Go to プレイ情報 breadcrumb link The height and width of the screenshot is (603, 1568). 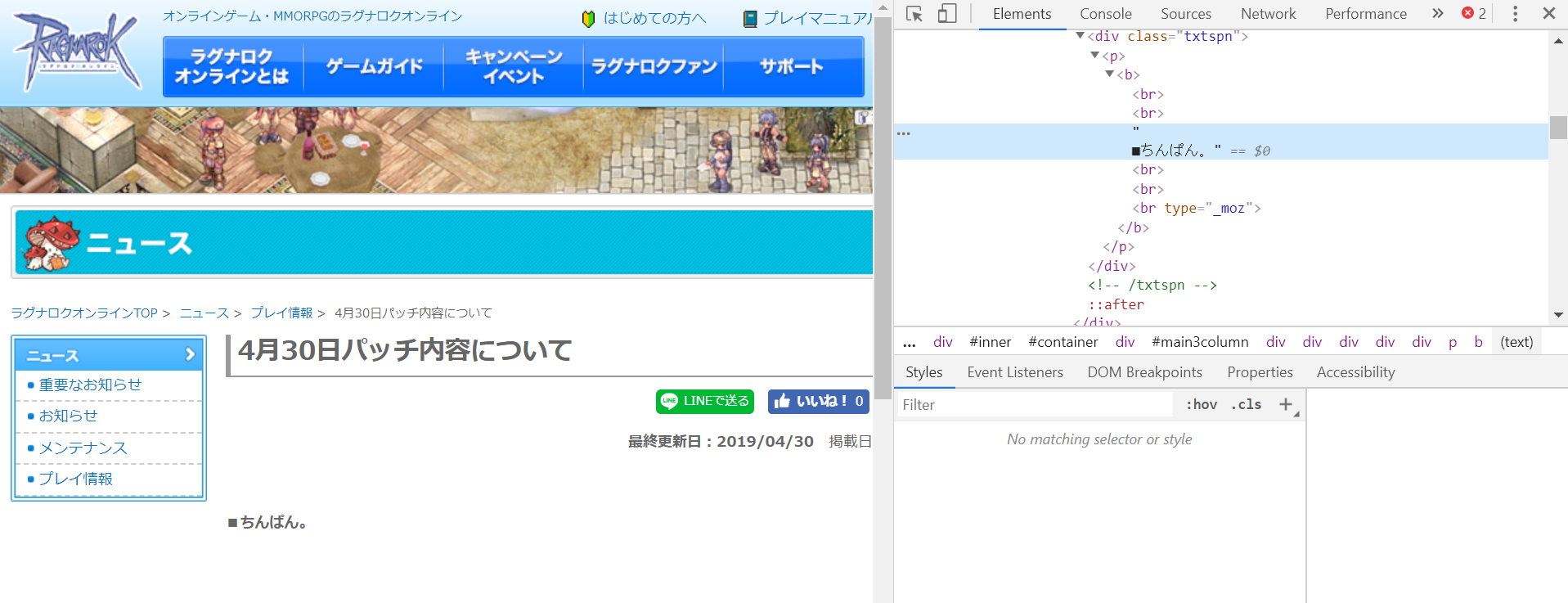(281, 313)
